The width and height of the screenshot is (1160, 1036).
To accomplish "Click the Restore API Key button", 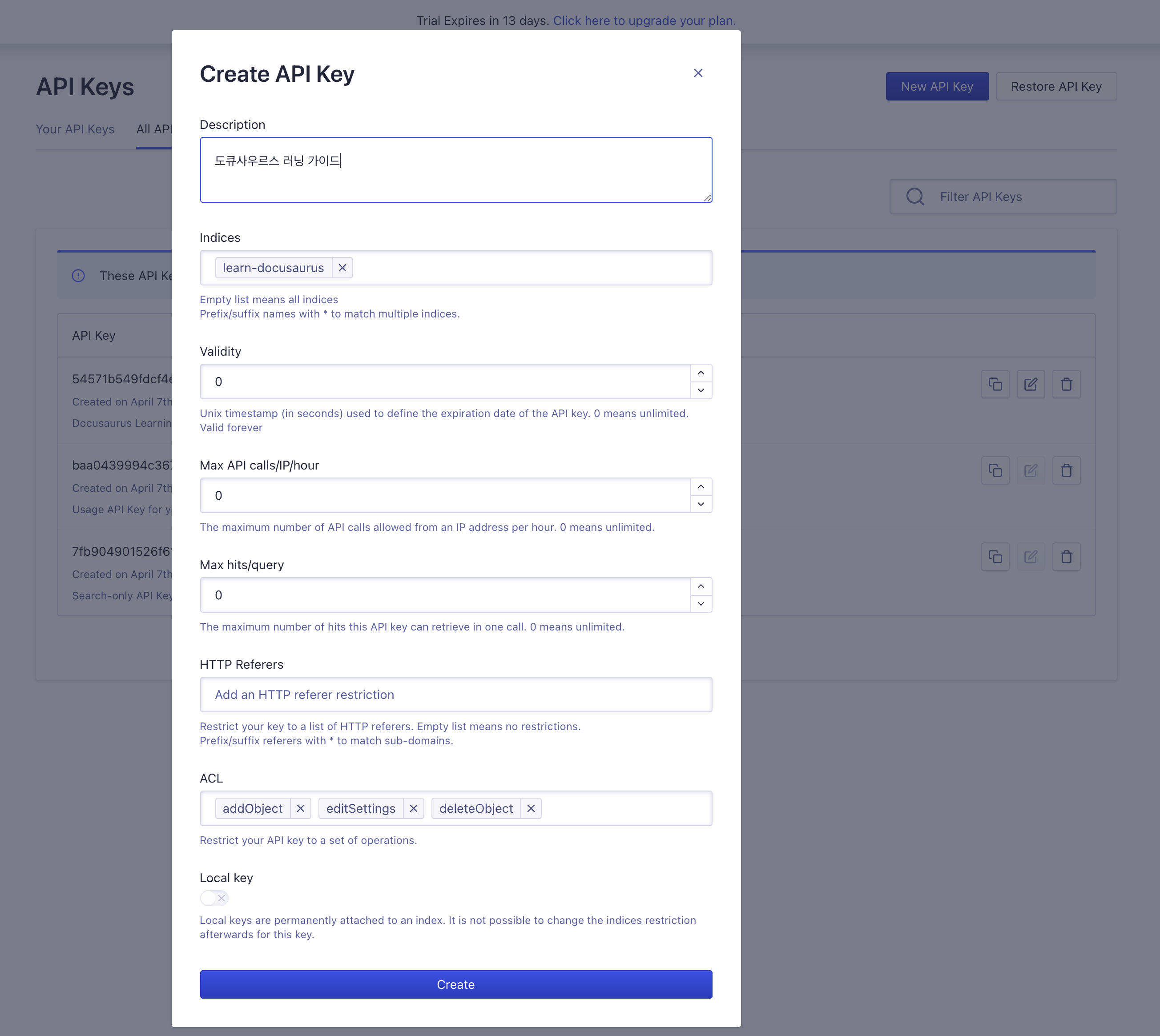I will coord(1056,87).
